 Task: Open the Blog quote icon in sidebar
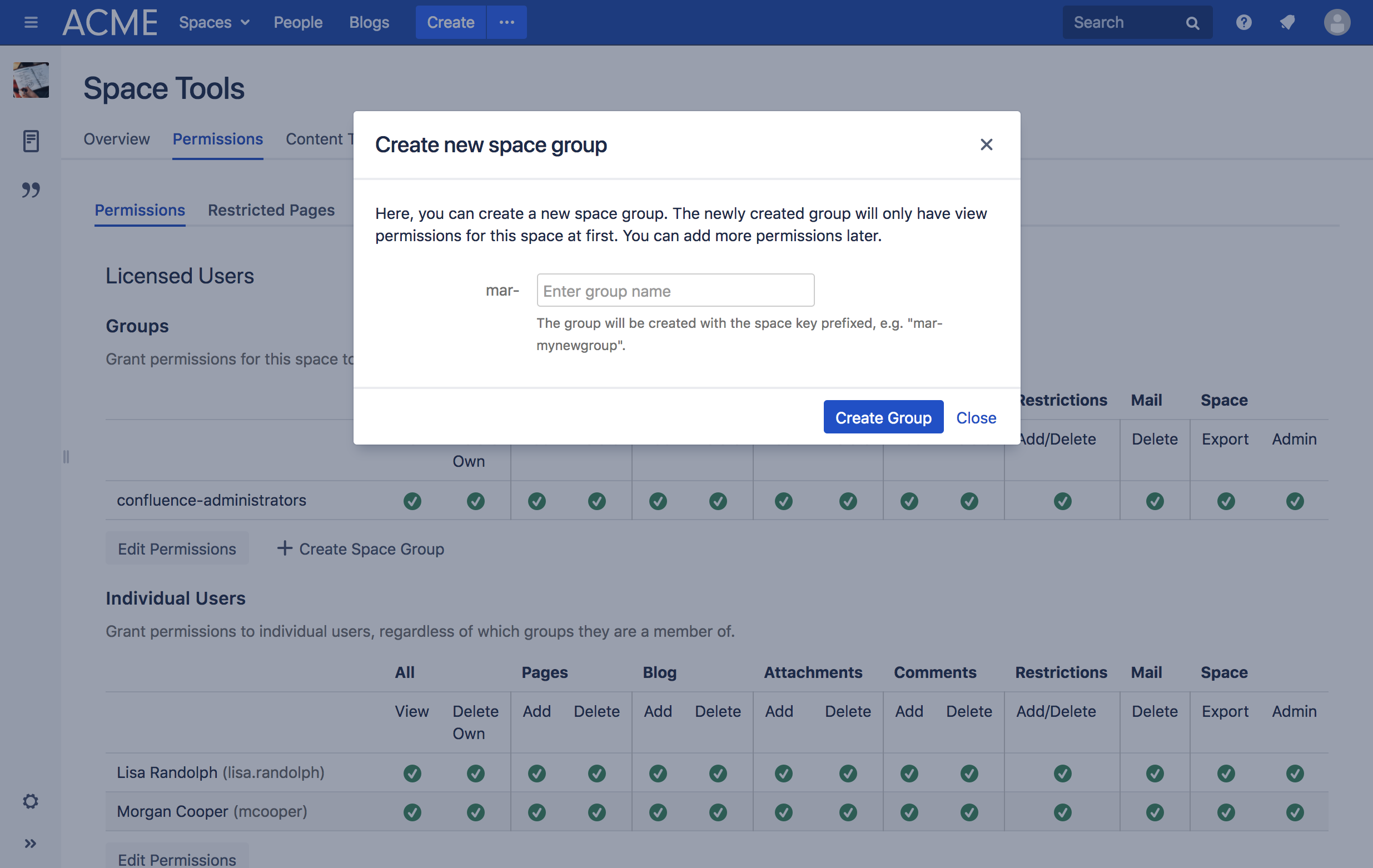tap(31, 190)
